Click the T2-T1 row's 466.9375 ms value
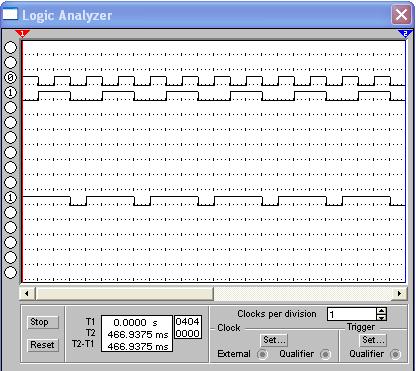 pos(138,346)
